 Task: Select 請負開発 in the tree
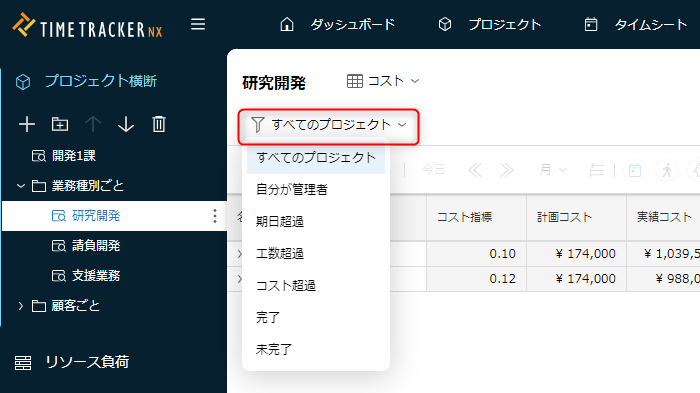(x=96, y=246)
